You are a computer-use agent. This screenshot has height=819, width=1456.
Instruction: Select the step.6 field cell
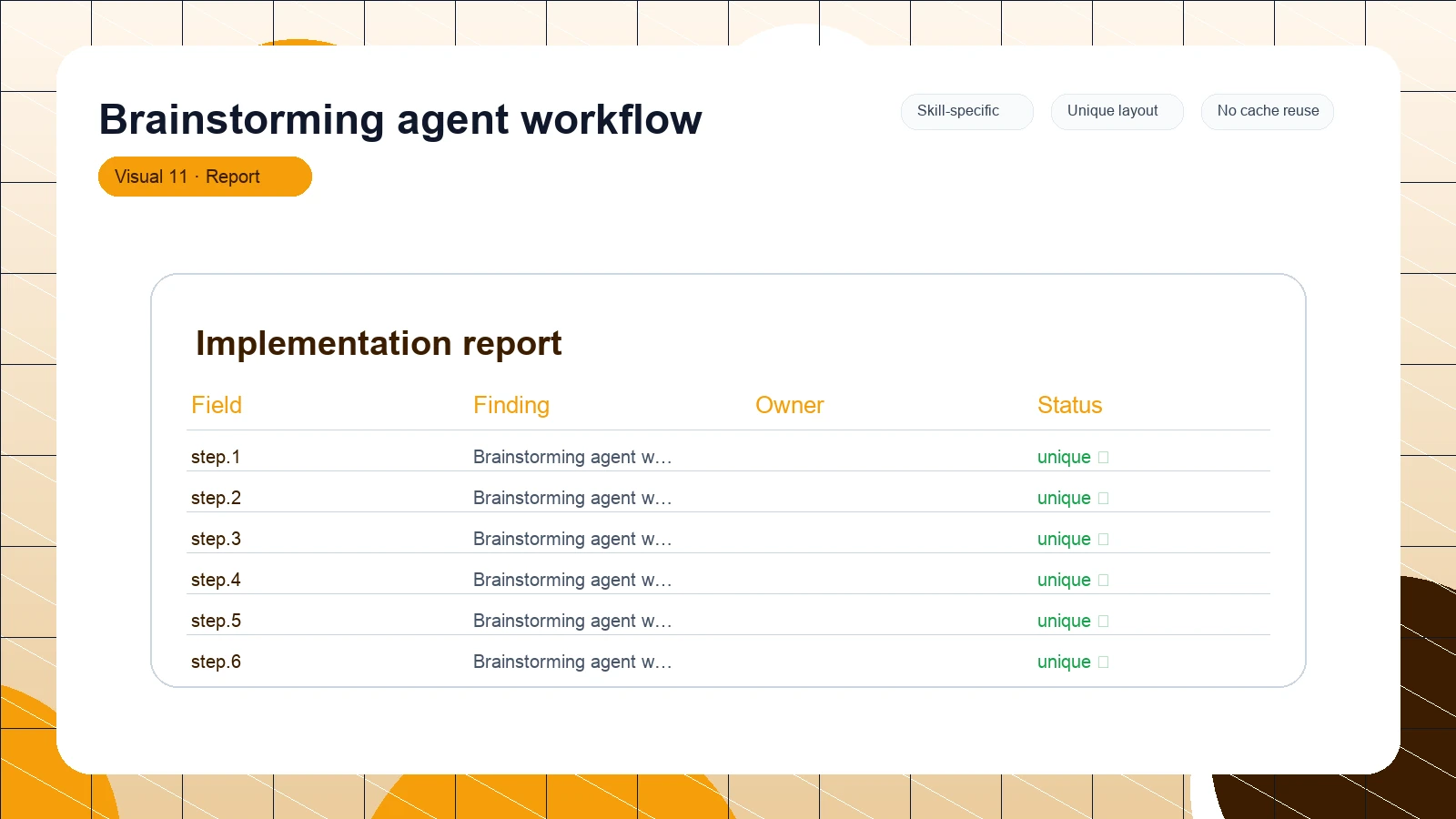click(x=216, y=662)
